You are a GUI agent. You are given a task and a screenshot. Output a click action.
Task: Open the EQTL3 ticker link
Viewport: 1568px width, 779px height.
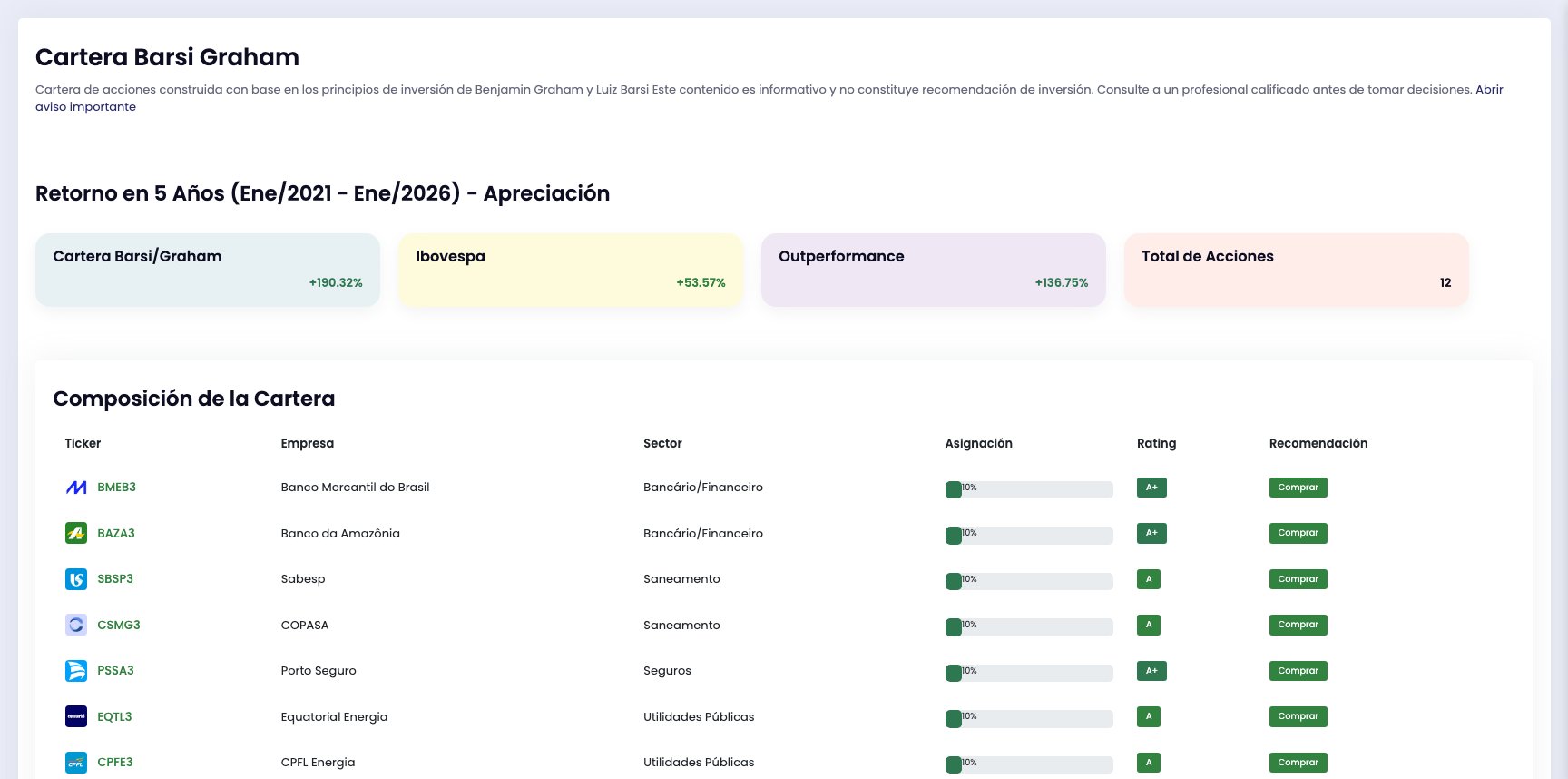pos(114,716)
